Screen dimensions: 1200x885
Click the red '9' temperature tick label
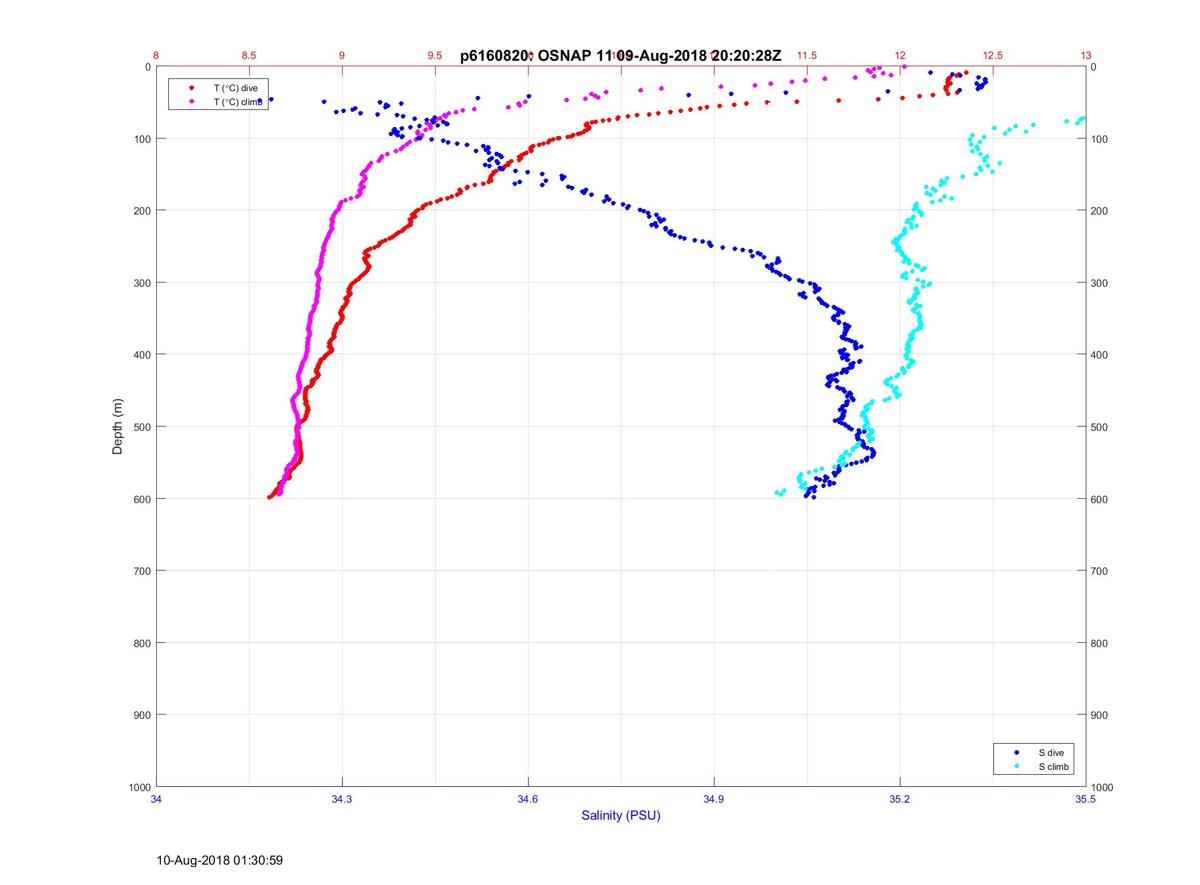pyautogui.click(x=343, y=56)
